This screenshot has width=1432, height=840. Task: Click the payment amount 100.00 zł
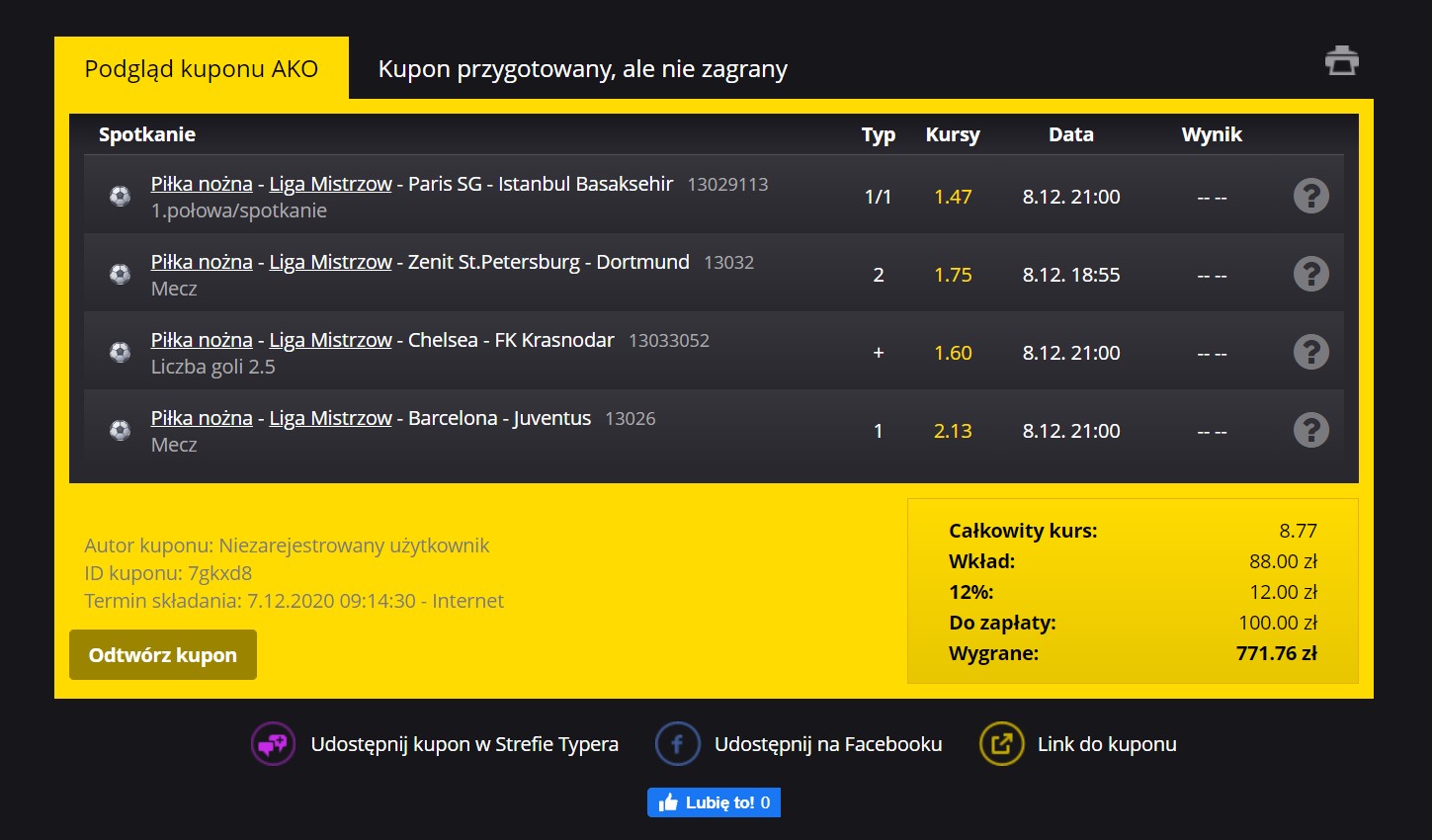[1278, 623]
